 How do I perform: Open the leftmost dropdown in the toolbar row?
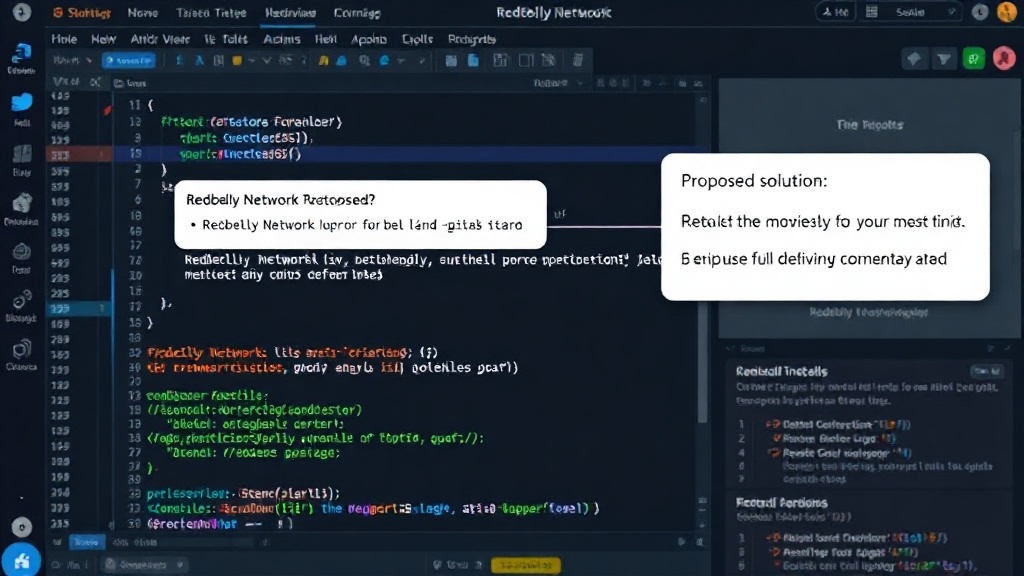pyautogui.click(x=72, y=60)
